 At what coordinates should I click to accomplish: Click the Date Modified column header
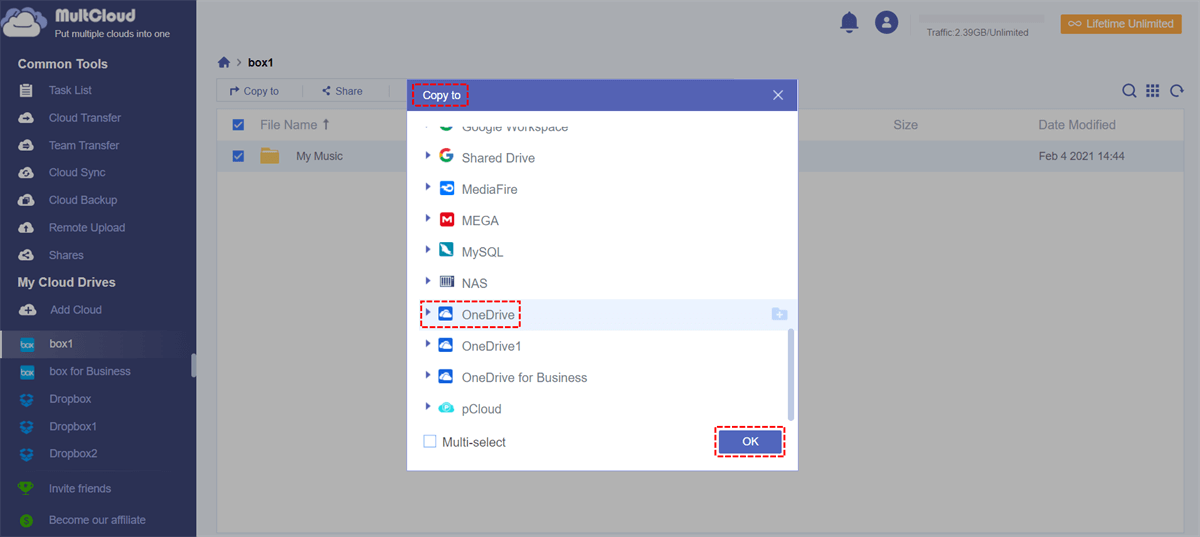click(x=1077, y=125)
